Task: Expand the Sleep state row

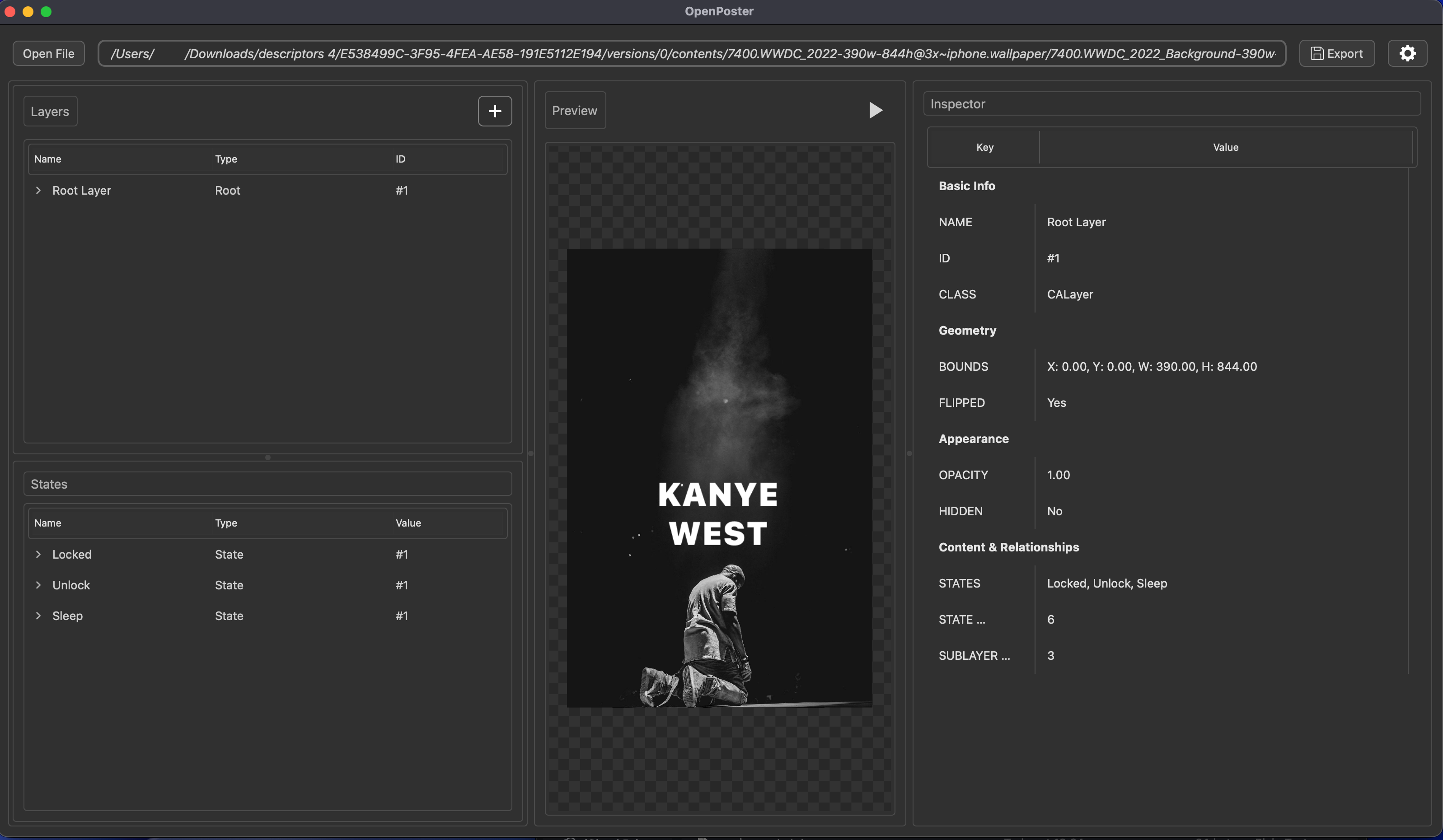Action: (38, 616)
